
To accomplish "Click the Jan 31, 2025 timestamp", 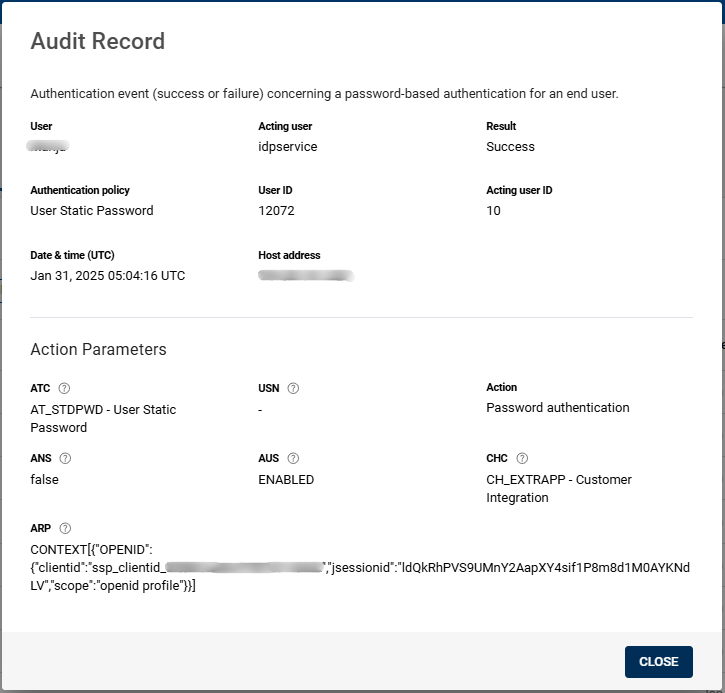I will [107, 276].
